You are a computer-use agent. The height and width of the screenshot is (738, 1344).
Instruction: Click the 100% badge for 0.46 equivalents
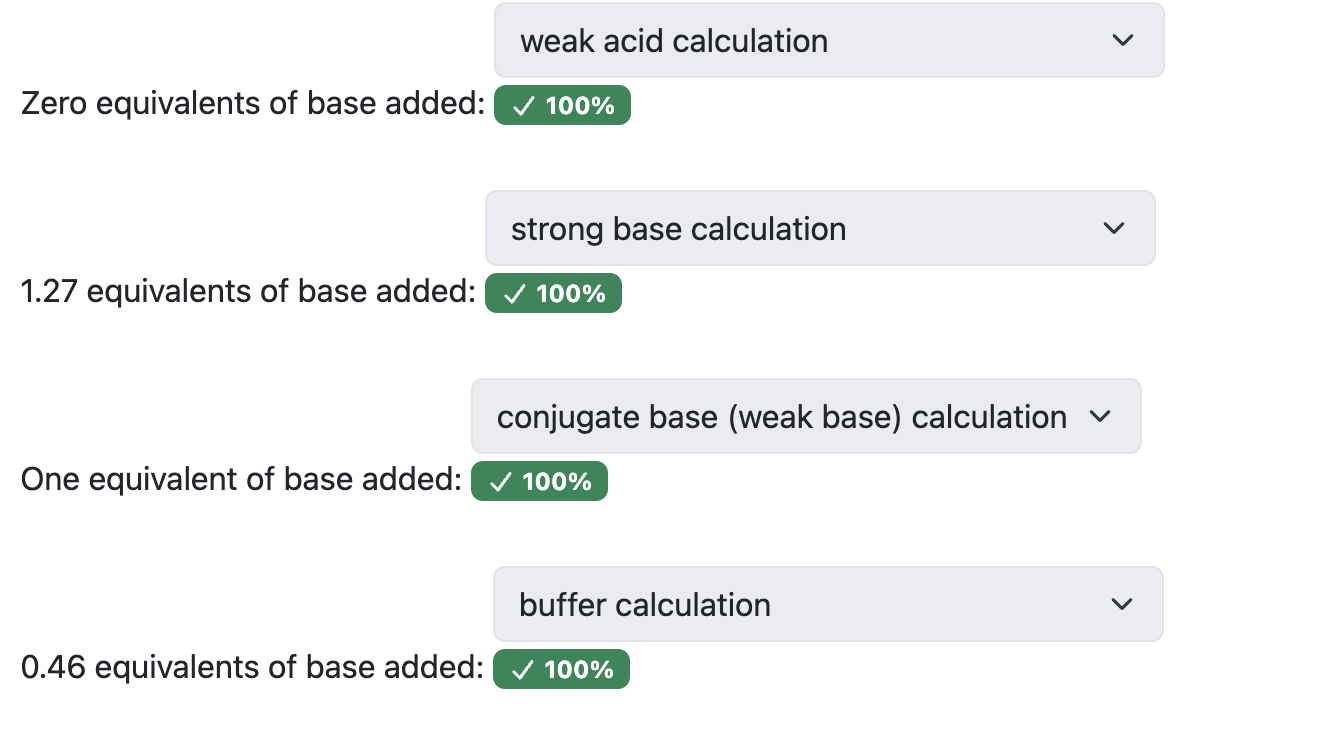[562, 670]
